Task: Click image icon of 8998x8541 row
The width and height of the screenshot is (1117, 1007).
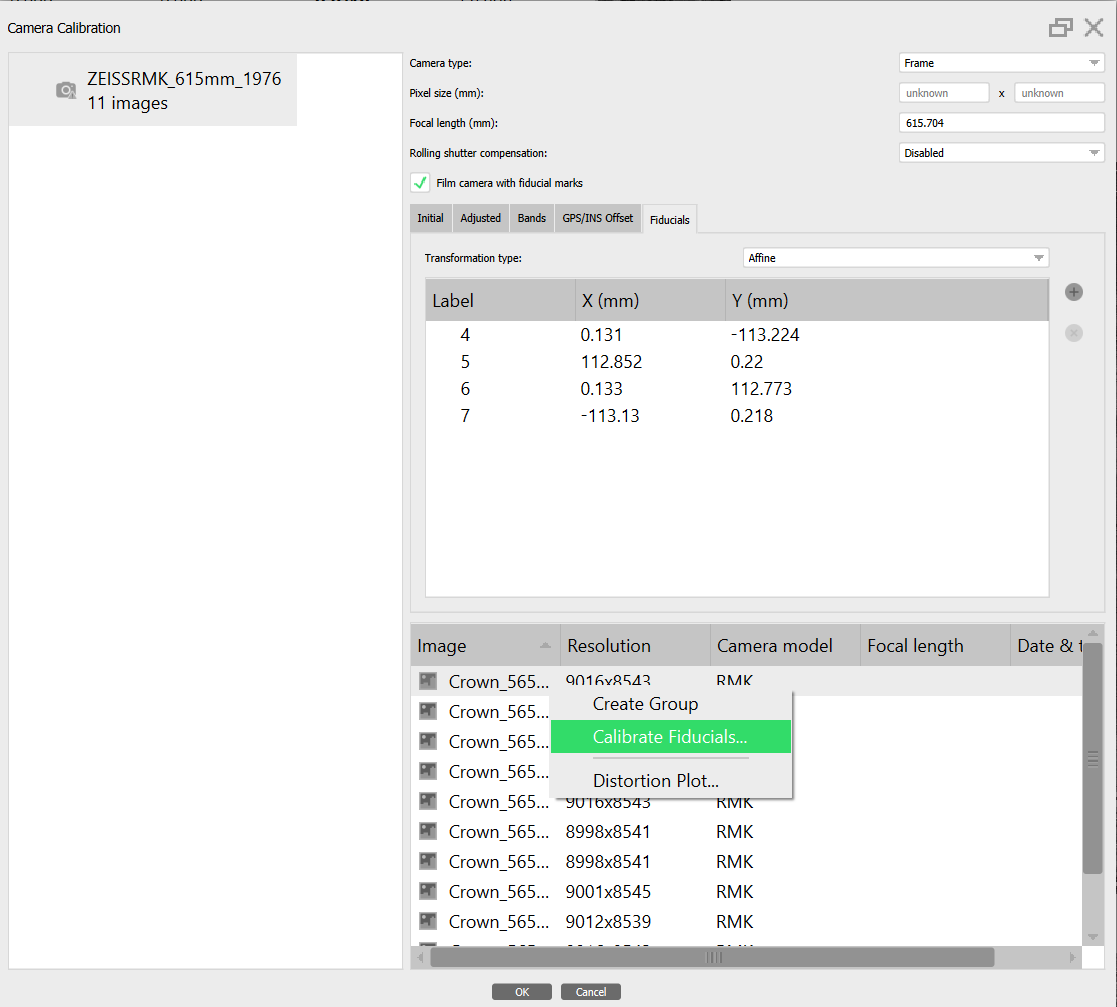Action: click(428, 831)
